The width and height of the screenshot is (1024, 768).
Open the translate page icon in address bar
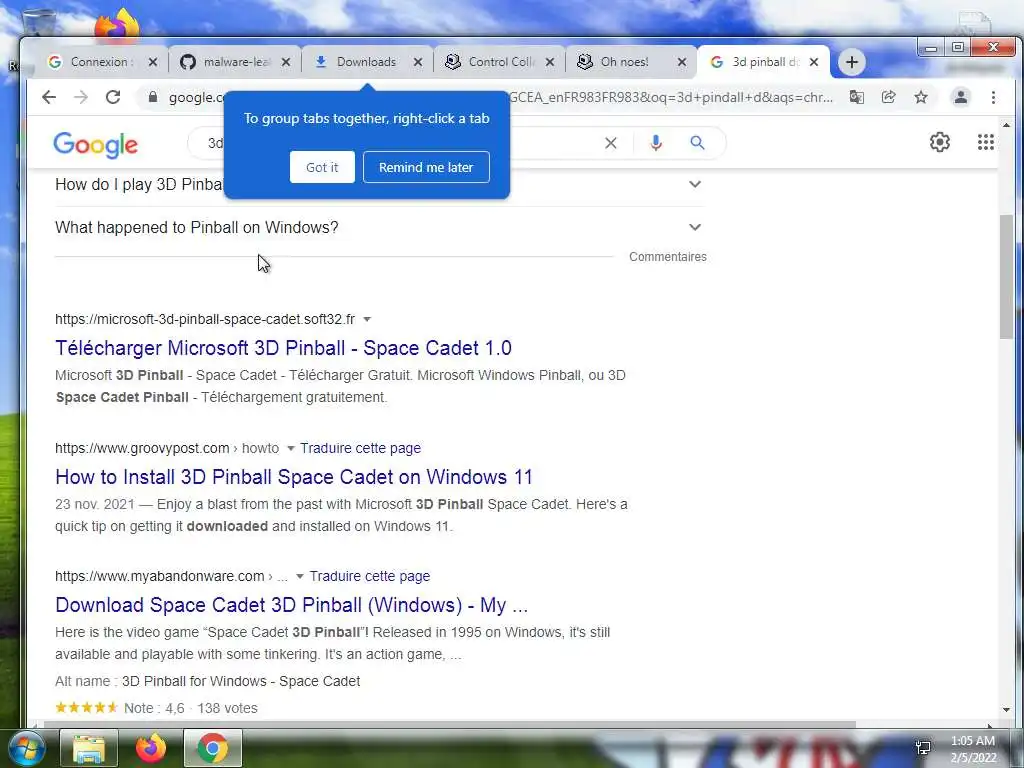[x=857, y=97]
